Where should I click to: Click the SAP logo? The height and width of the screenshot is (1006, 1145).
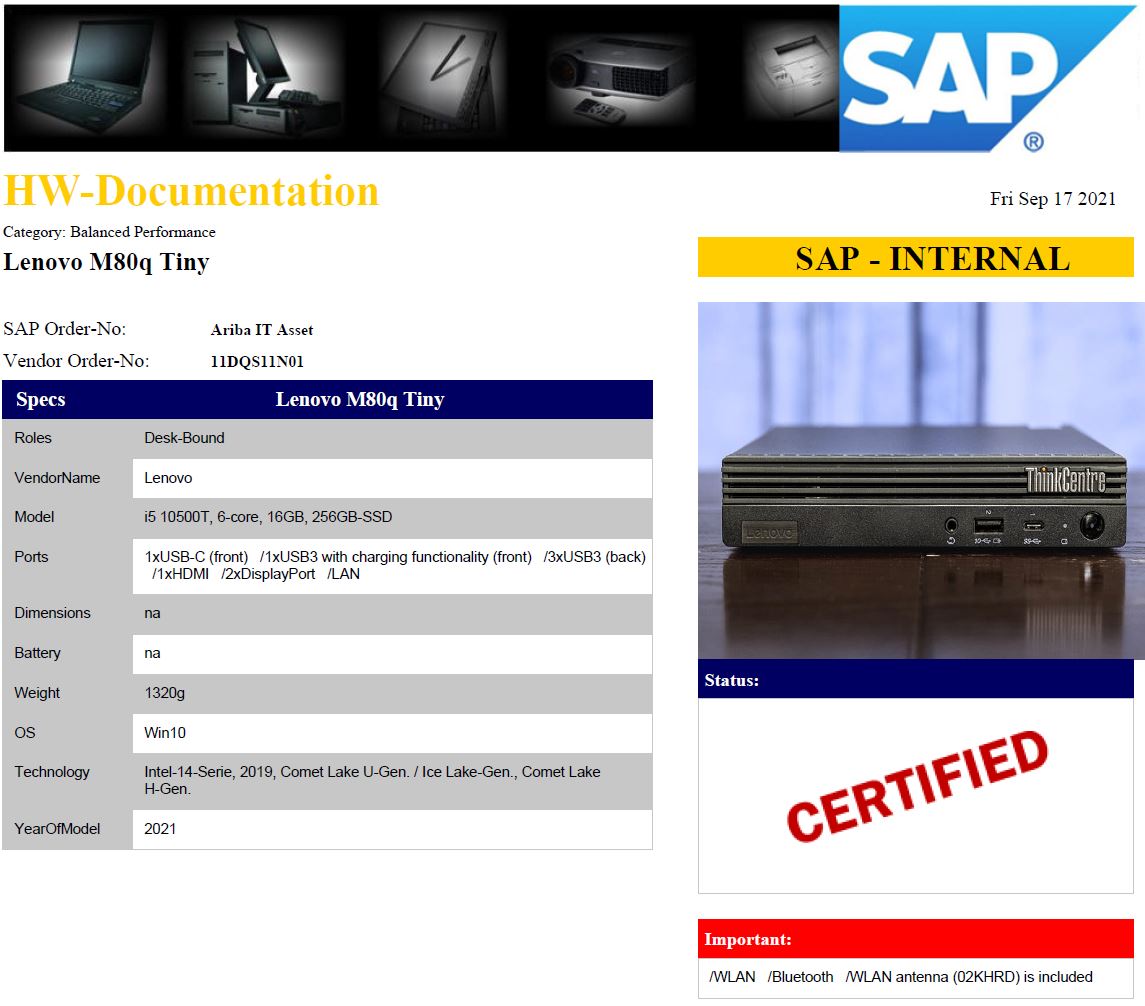coord(988,78)
